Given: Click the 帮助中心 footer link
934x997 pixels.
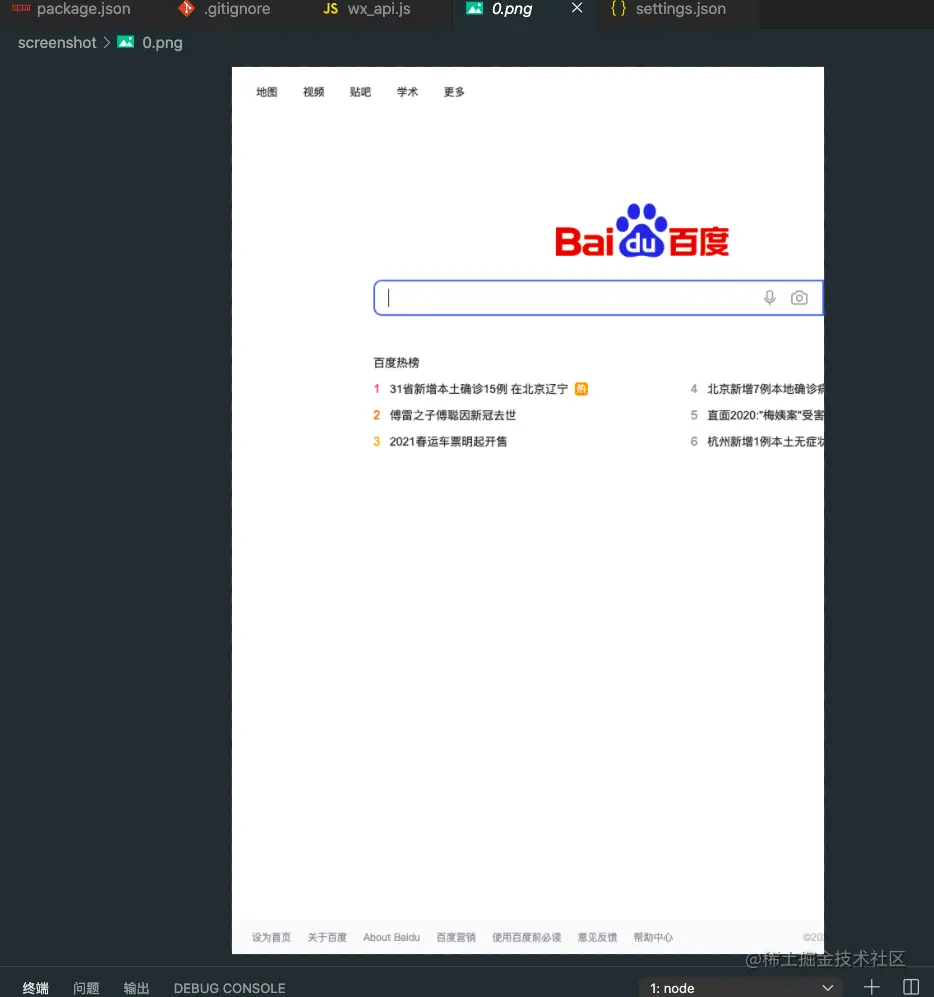Looking at the screenshot, I should (x=653, y=937).
